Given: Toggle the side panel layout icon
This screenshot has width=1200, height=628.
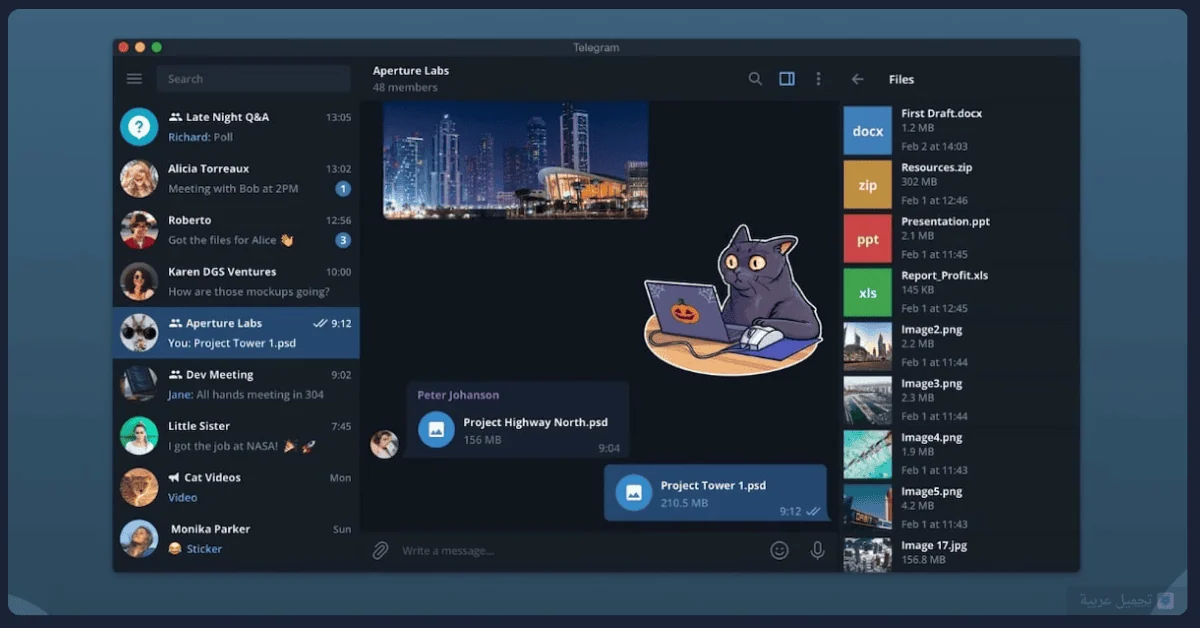Looking at the screenshot, I should (787, 79).
